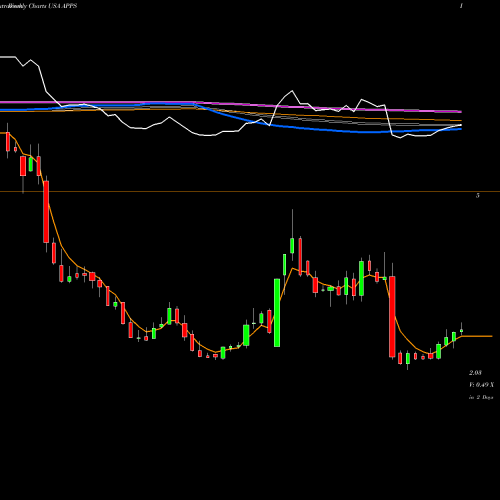Click the last small green candle on chart
500x500 pixels.
(x=462, y=331)
